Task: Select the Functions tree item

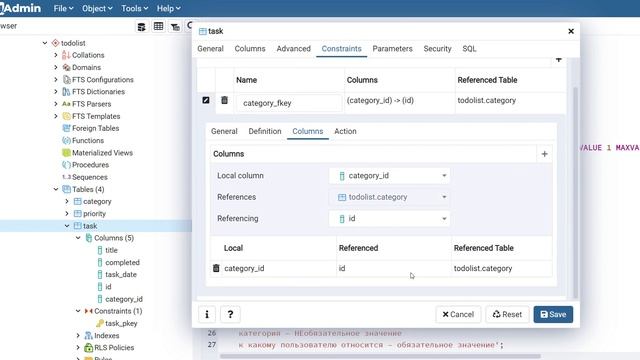Action: tap(88, 140)
